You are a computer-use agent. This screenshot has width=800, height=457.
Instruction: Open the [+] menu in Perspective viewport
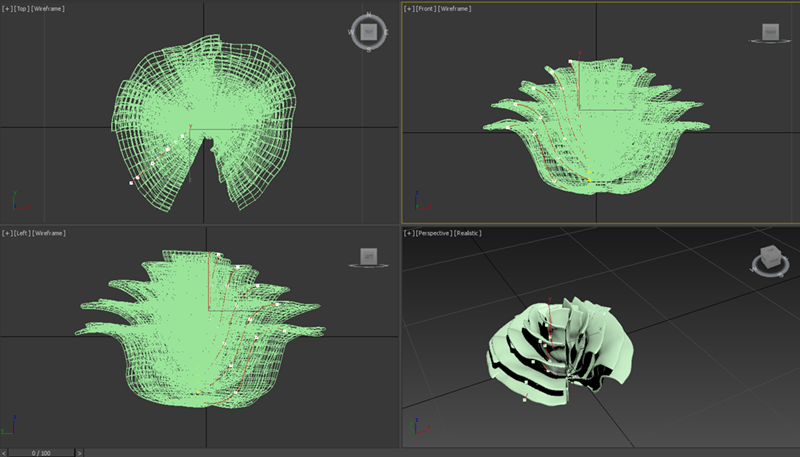click(409, 233)
